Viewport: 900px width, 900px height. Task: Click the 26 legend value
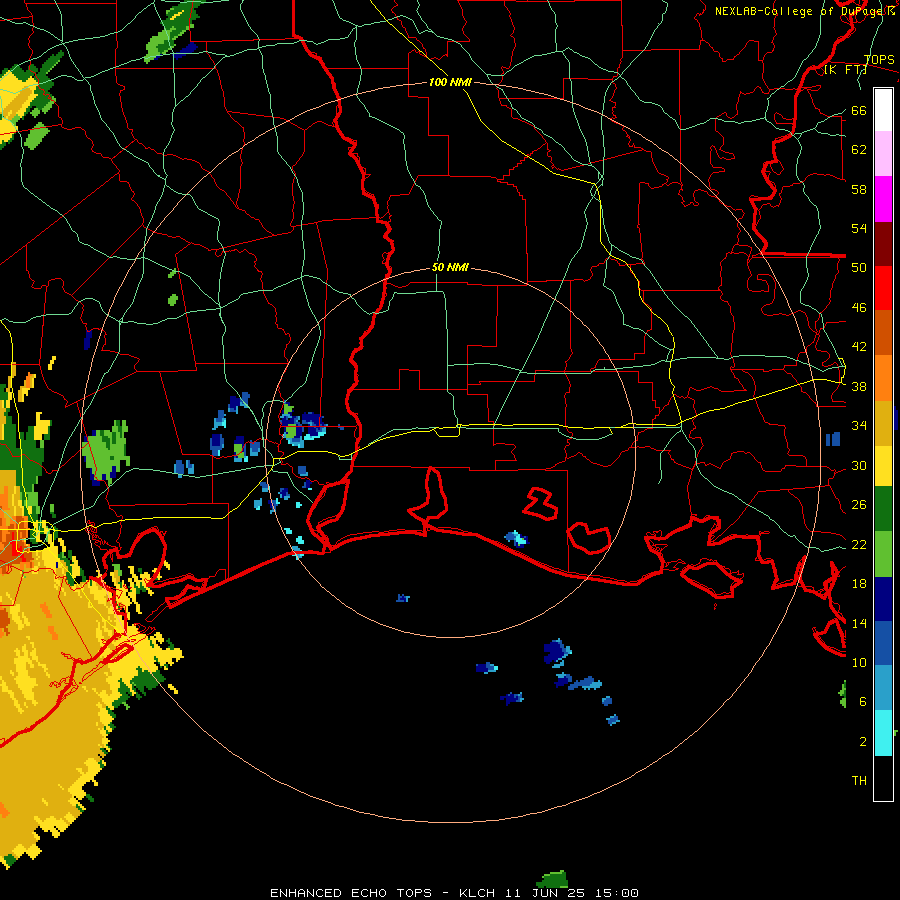(x=859, y=505)
